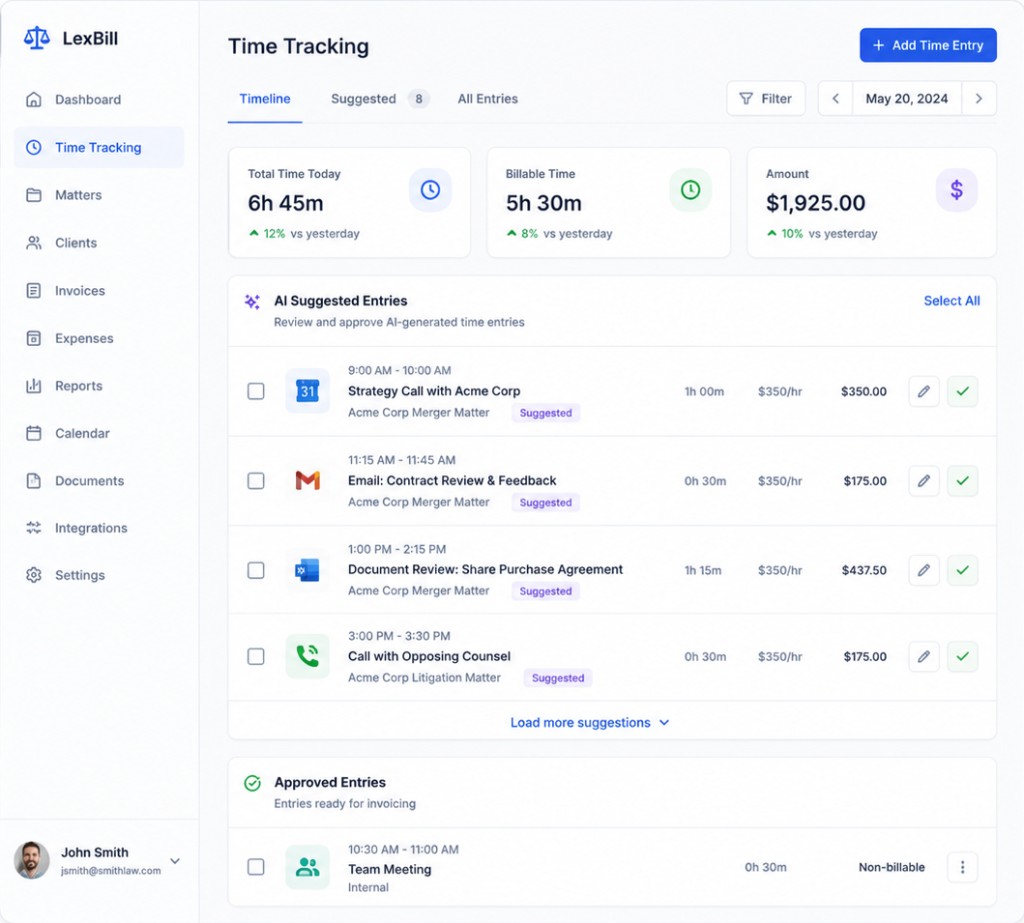This screenshot has width=1024, height=923.
Task: Check the Document Review: Share Purchase Agreement checkbox
Action: click(x=256, y=570)
